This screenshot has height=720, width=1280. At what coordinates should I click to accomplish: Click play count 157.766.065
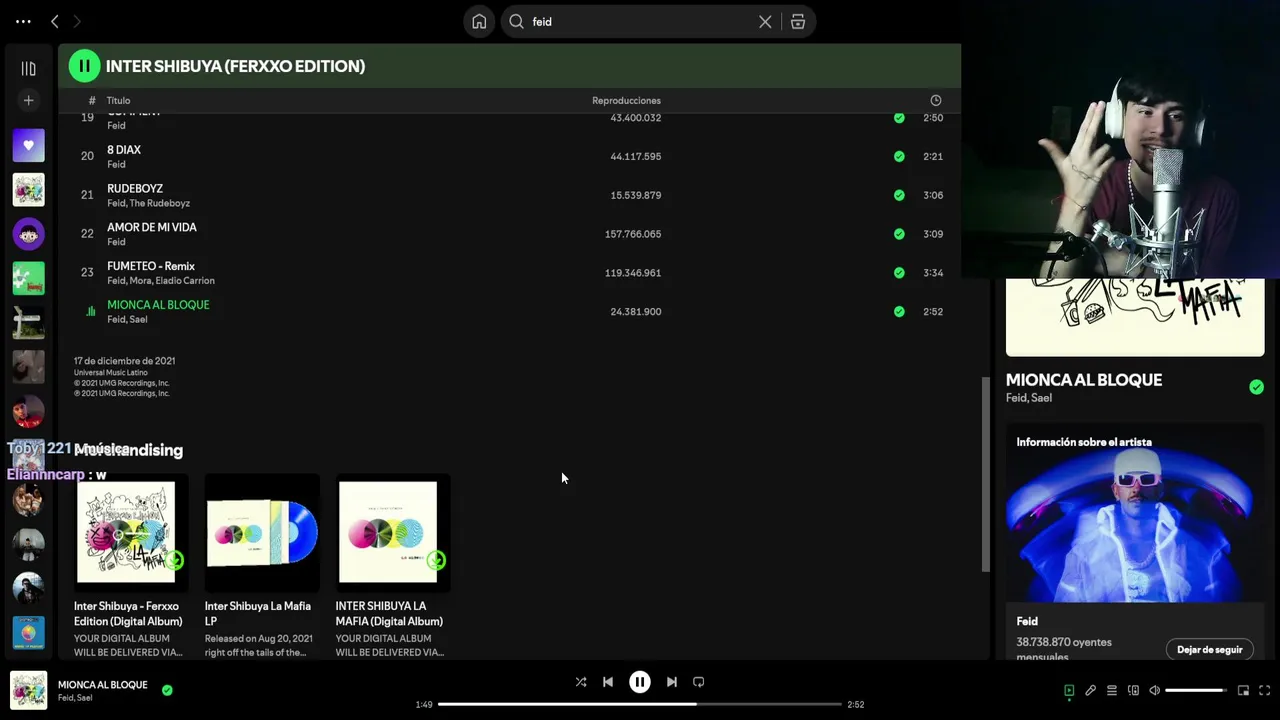633,234
